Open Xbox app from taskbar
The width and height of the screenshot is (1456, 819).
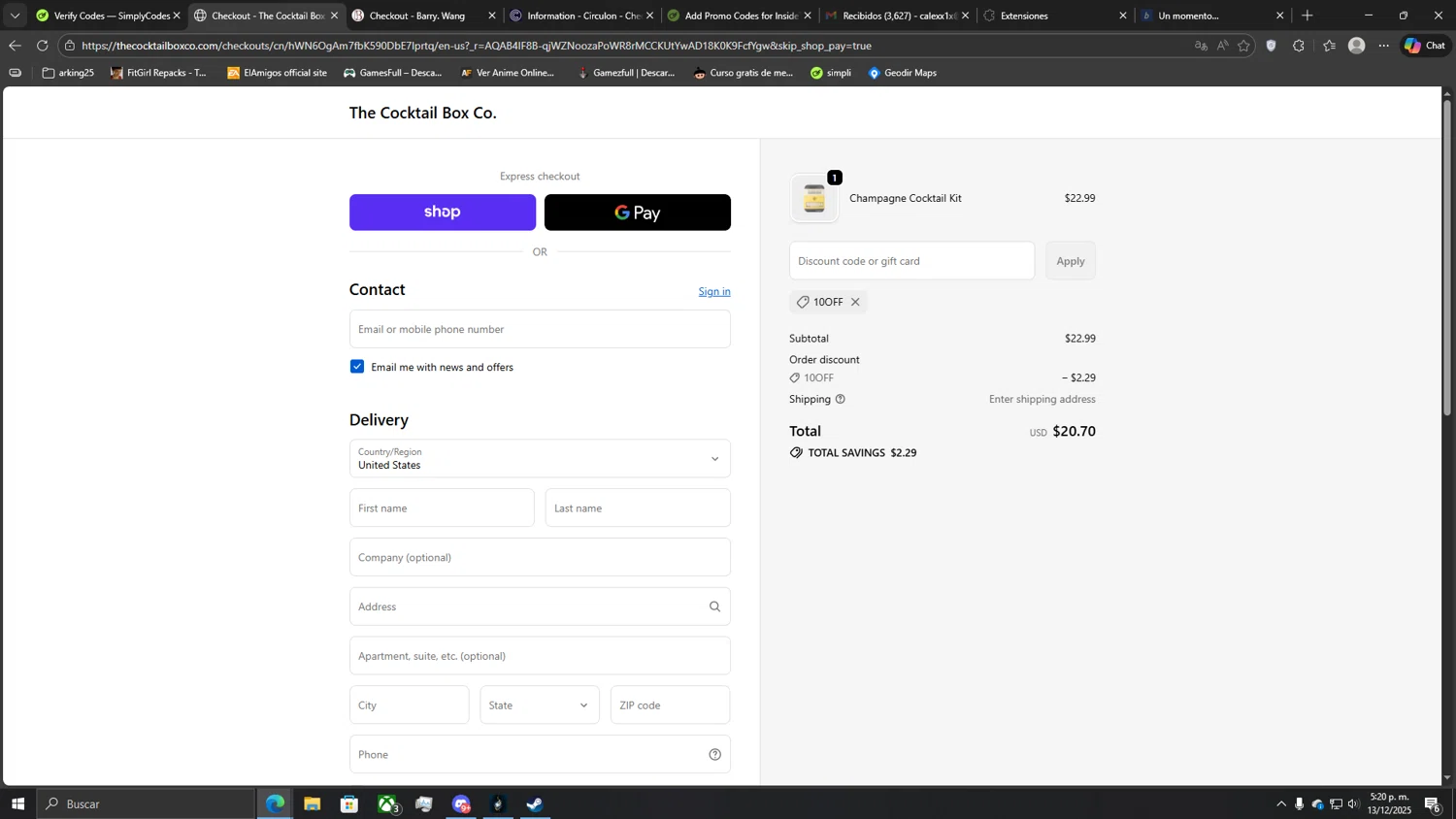387,803
